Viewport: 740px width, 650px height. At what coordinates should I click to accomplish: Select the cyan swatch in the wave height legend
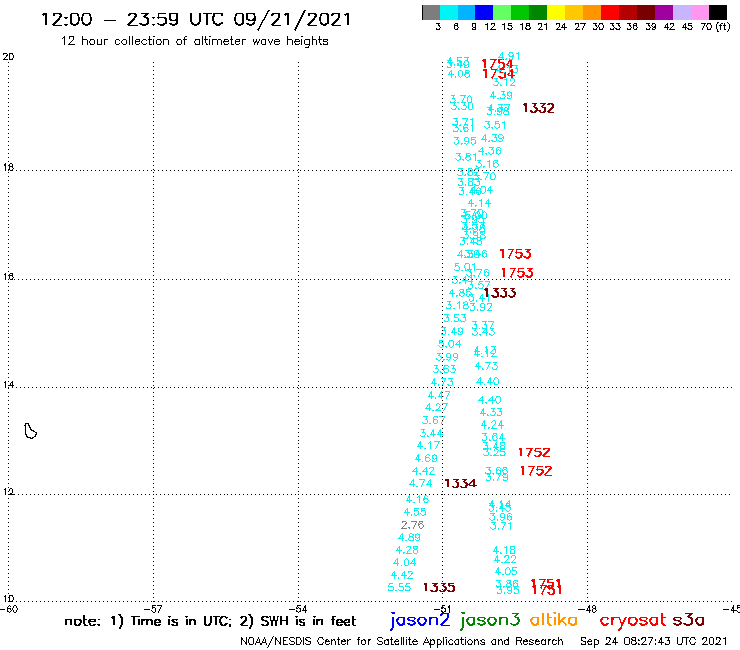pos(449,12)
